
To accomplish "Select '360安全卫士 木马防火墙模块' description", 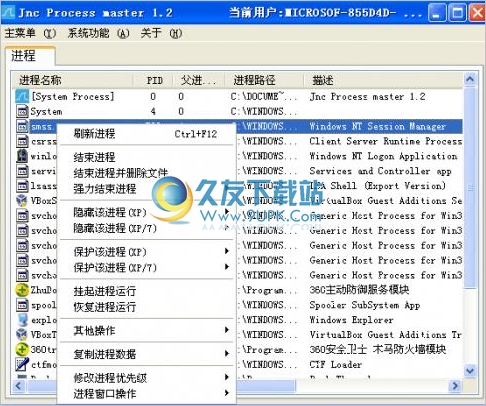I will (378, 349).
